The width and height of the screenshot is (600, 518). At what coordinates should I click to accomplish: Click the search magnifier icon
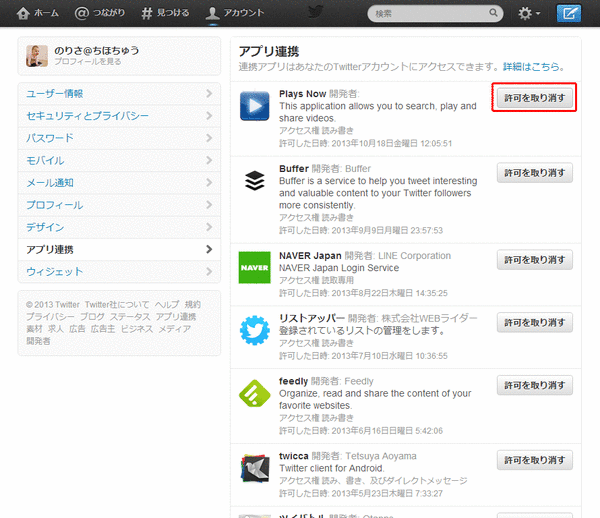coord(493,13)
